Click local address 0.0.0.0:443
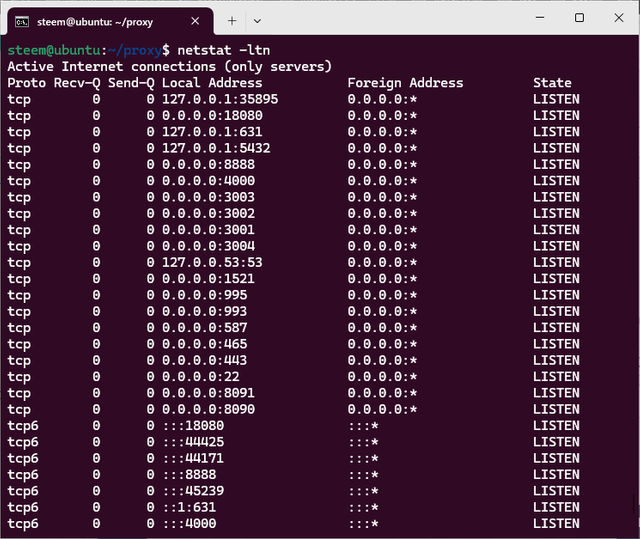 204,360
